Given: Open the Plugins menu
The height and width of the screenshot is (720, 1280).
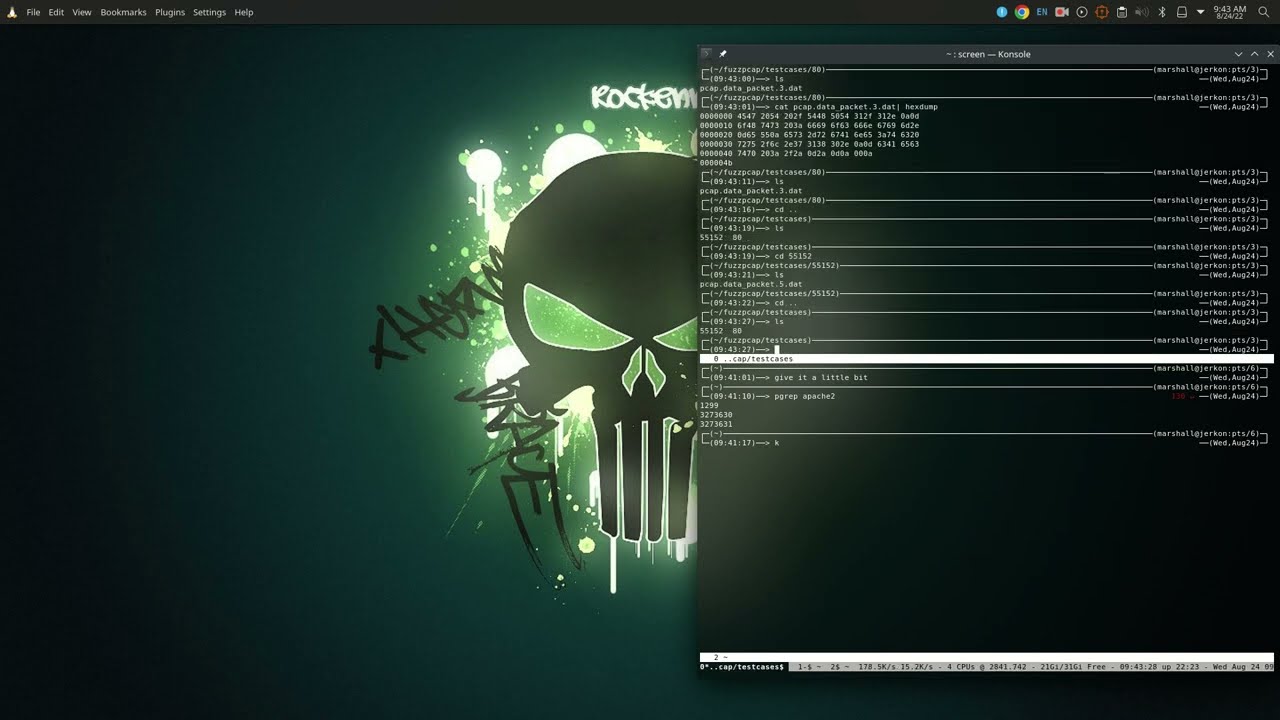Looking at the screenshot, I should [170, 12].
